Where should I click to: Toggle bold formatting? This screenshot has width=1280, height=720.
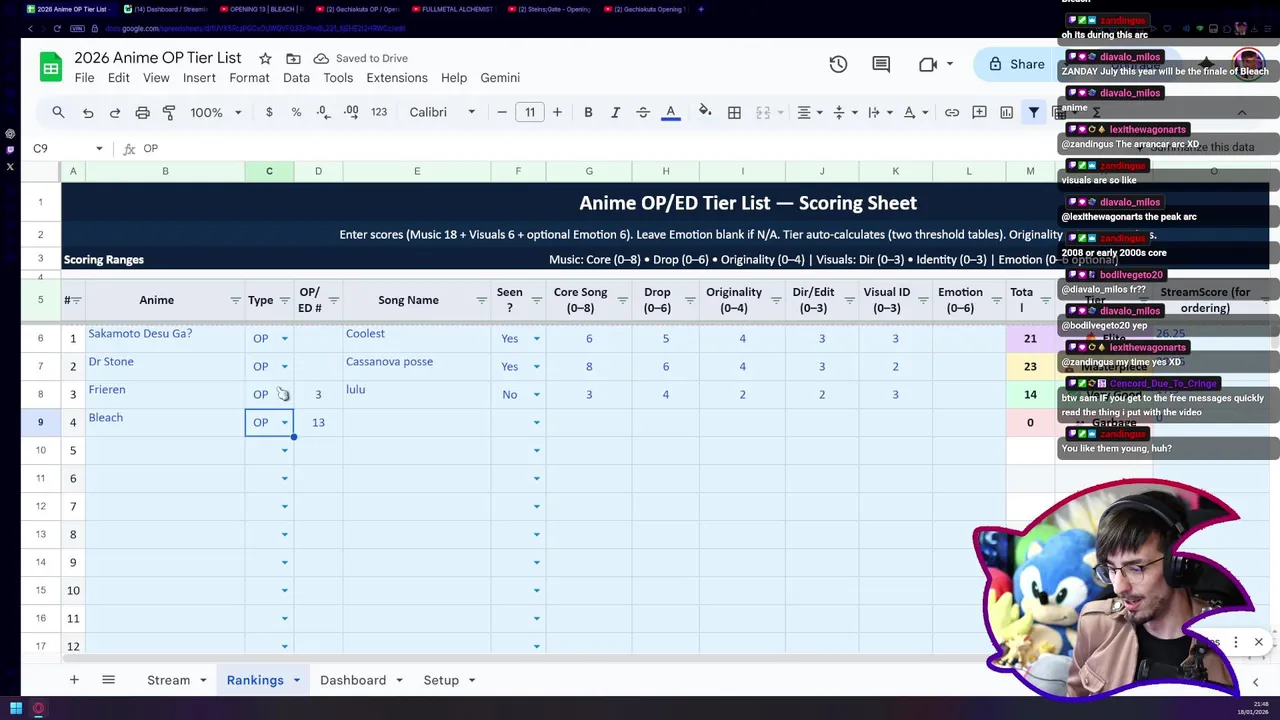(x=588, y=112)
